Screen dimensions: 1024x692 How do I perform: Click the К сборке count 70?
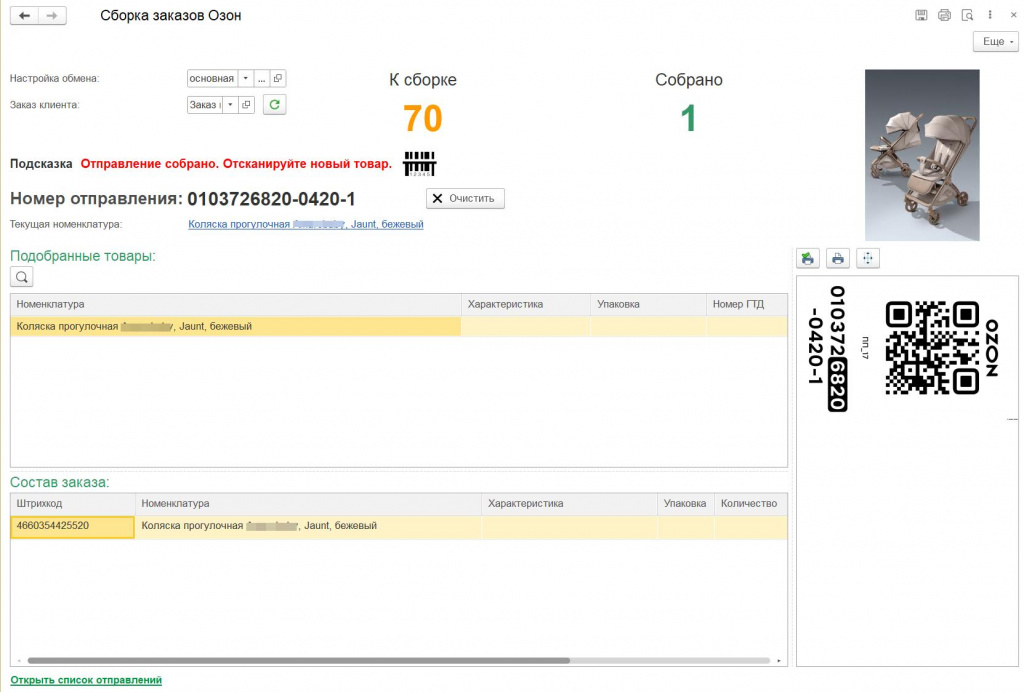(x=423, y=119)
